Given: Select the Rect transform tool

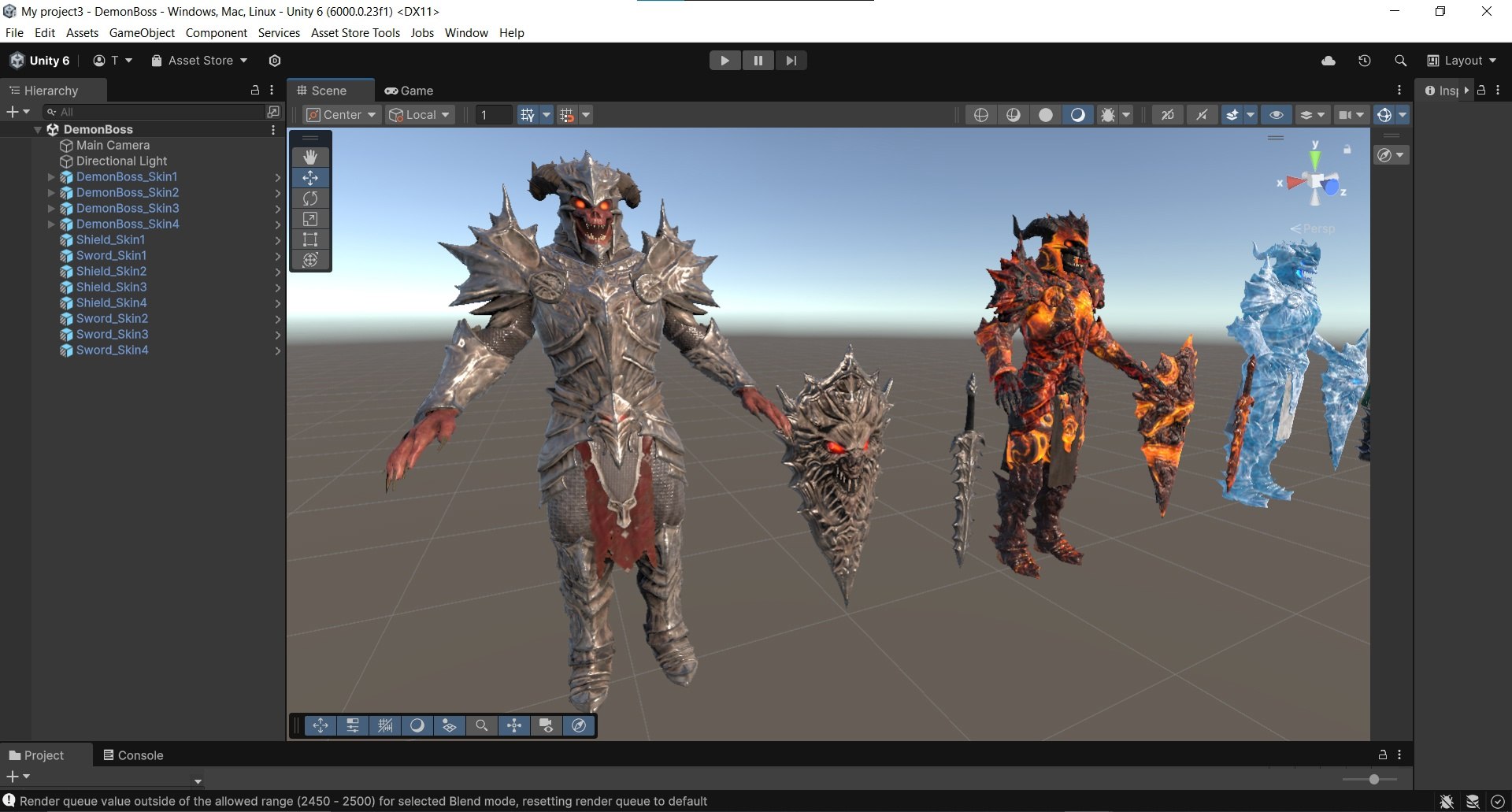Looking at the screenshot, I should click(x=310, y=239).
